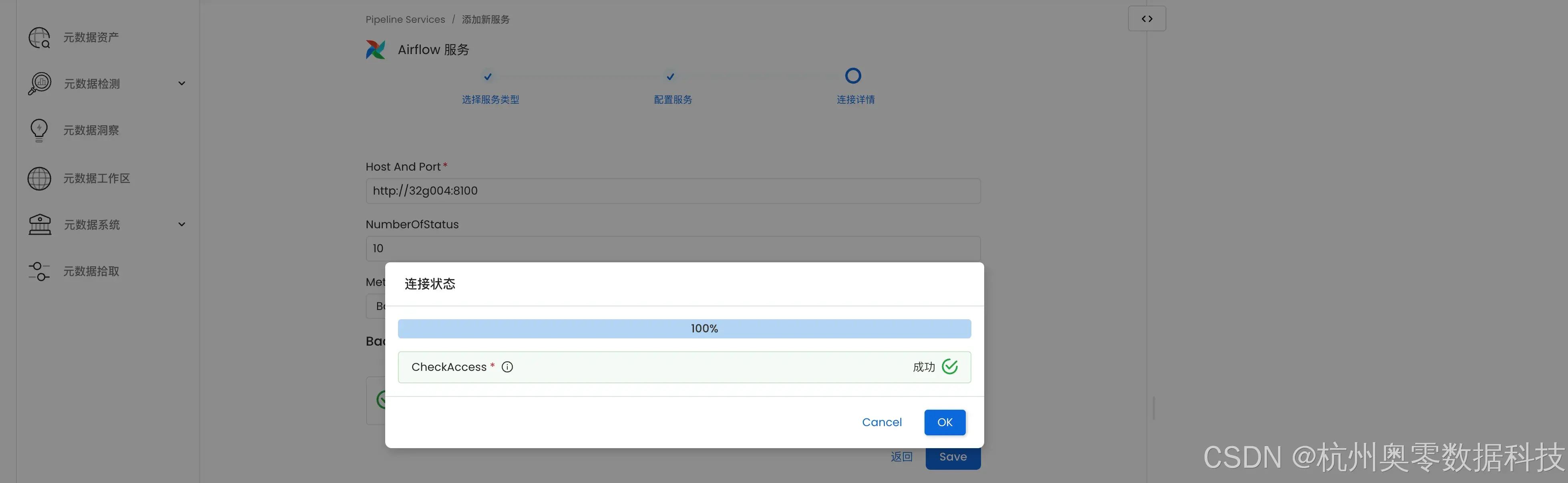Click the 元数据拾取 sliders icon
This screenshot has height=483, width=1568.
coord(40,271)
